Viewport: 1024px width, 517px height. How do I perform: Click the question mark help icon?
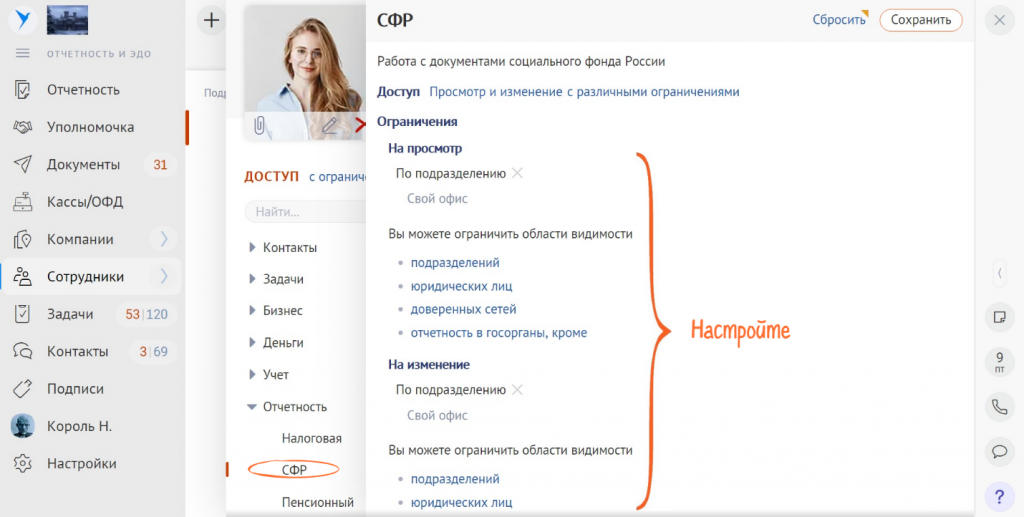(998, 495)
